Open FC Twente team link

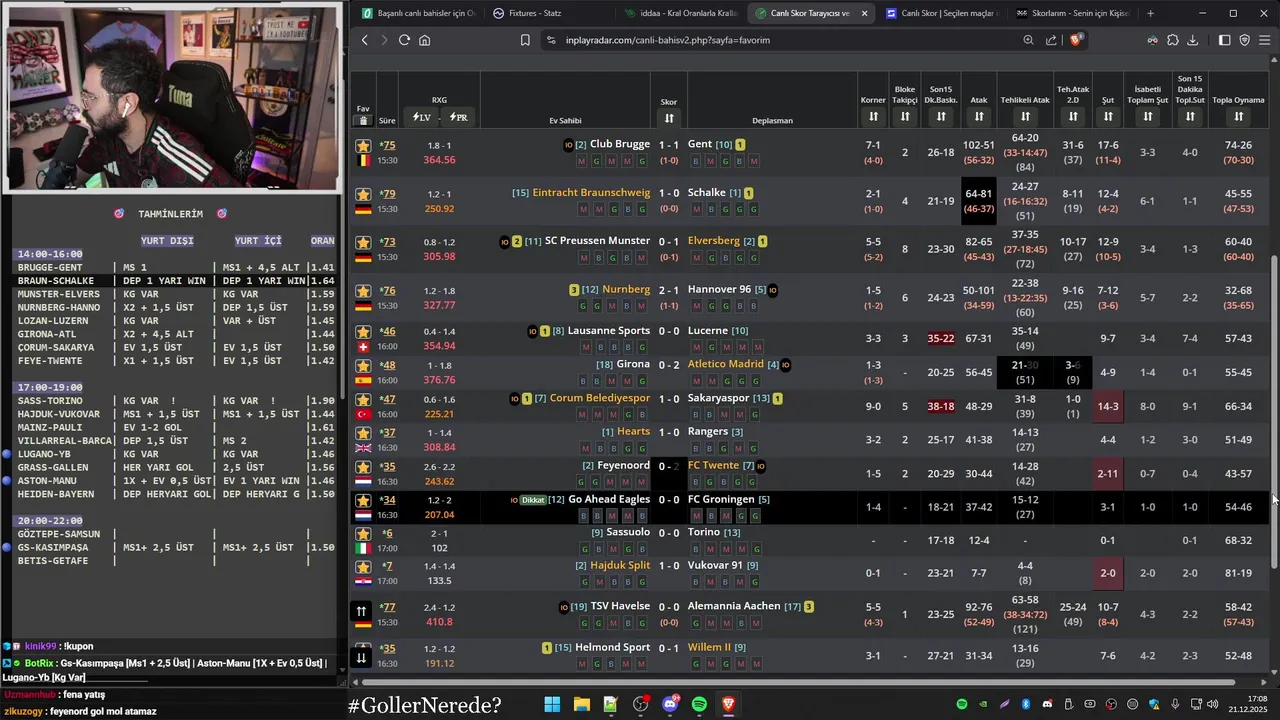713,465
